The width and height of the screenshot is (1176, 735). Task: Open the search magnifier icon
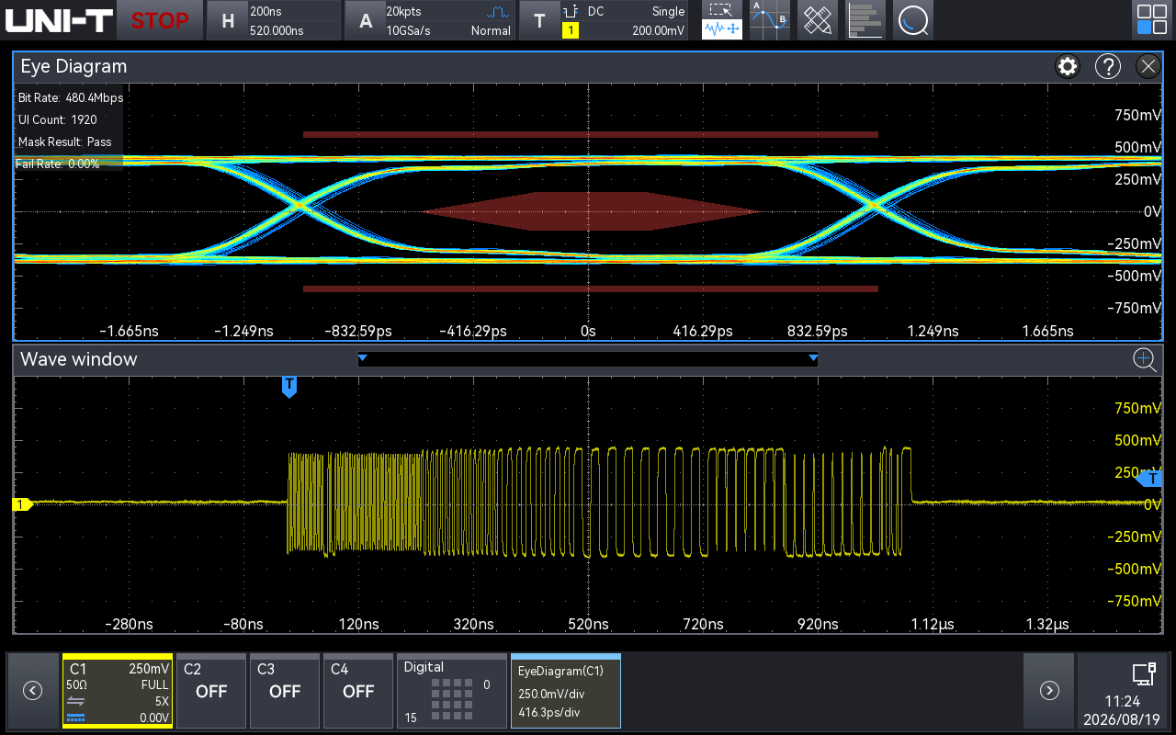pos(913,20)
